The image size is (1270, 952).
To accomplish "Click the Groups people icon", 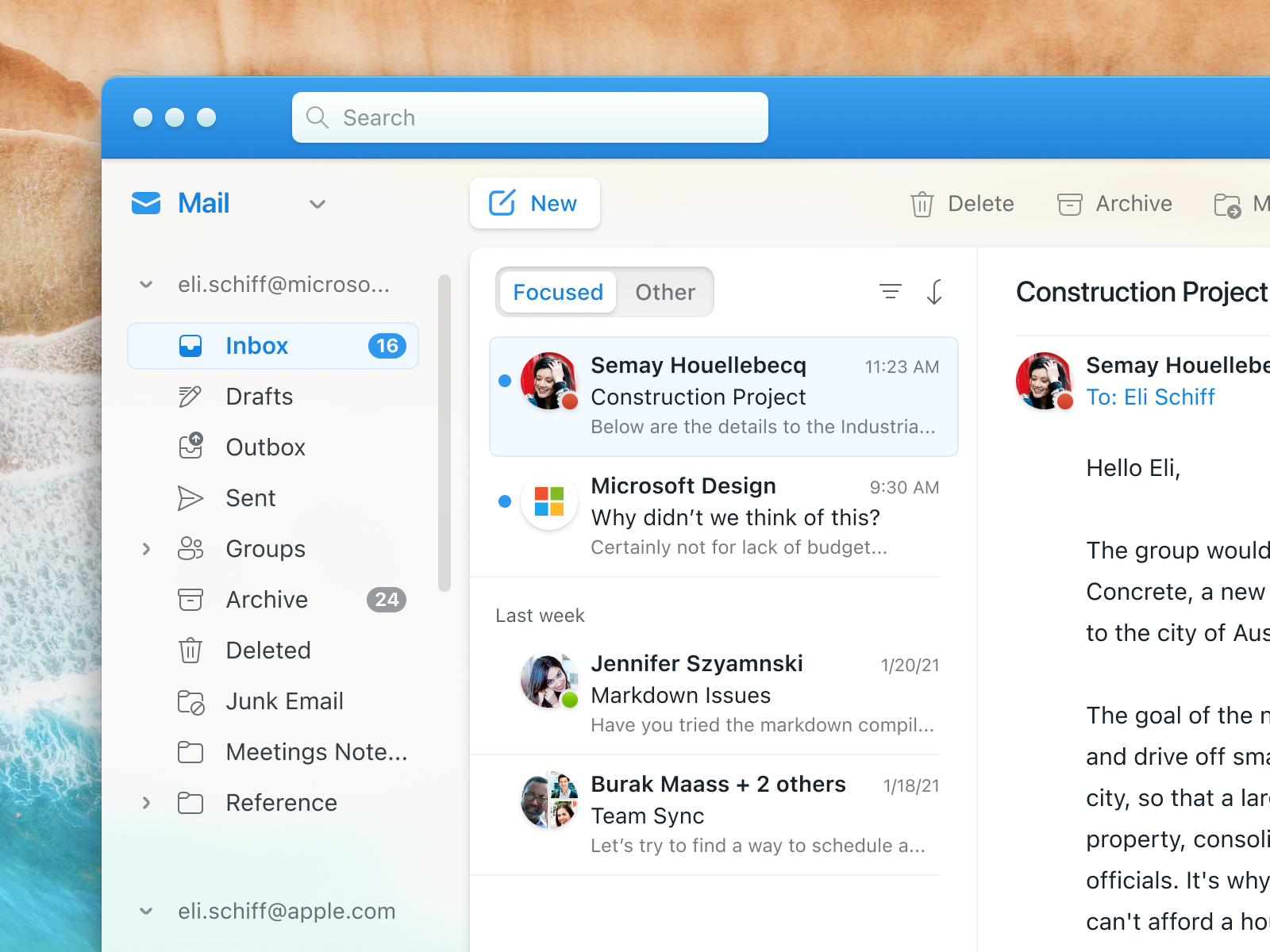I will (x=190, y=549).
